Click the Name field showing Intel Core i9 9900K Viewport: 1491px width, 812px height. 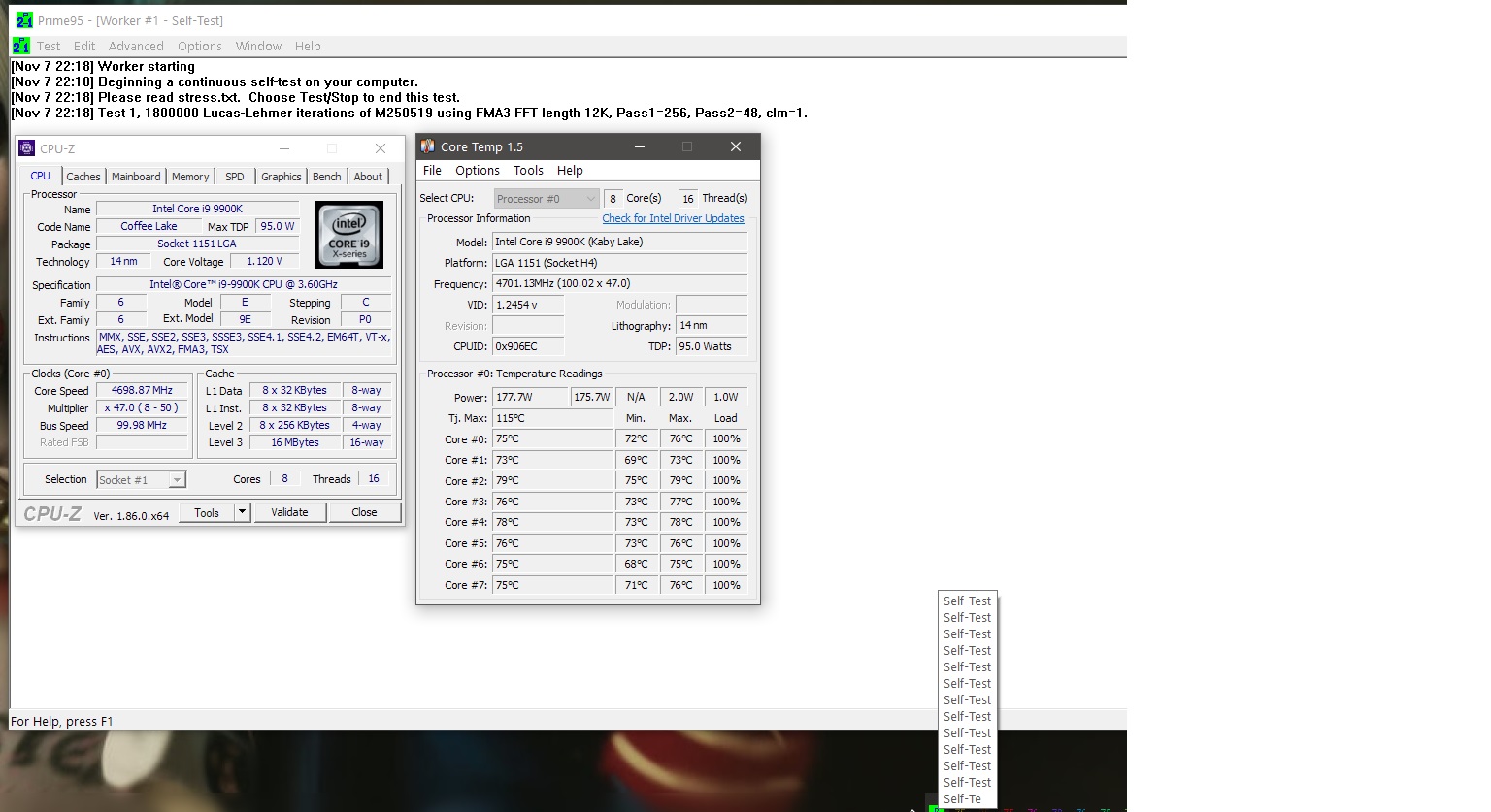pyautogui.click(x=198, y=209)
